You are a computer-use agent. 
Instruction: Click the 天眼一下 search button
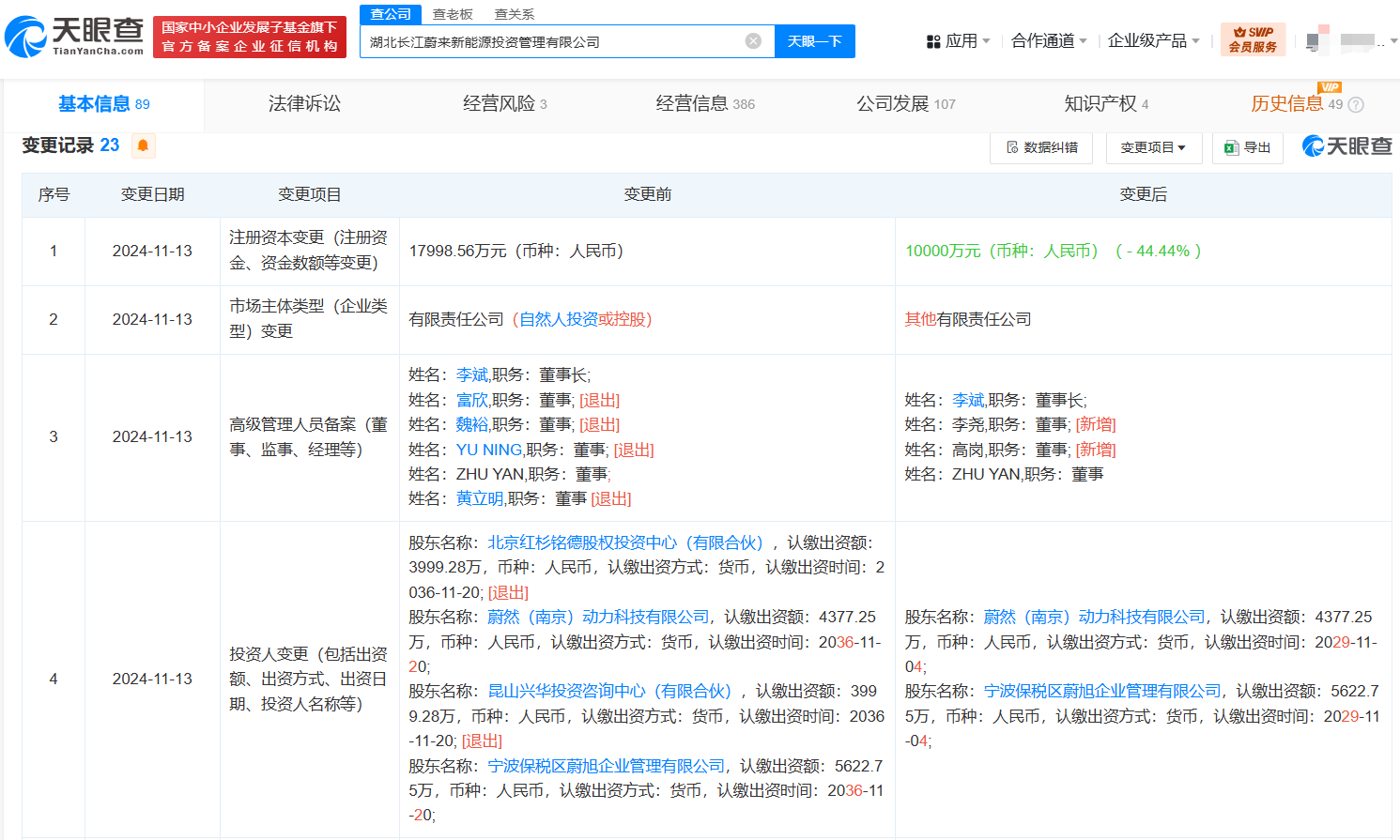click(814, 41)
